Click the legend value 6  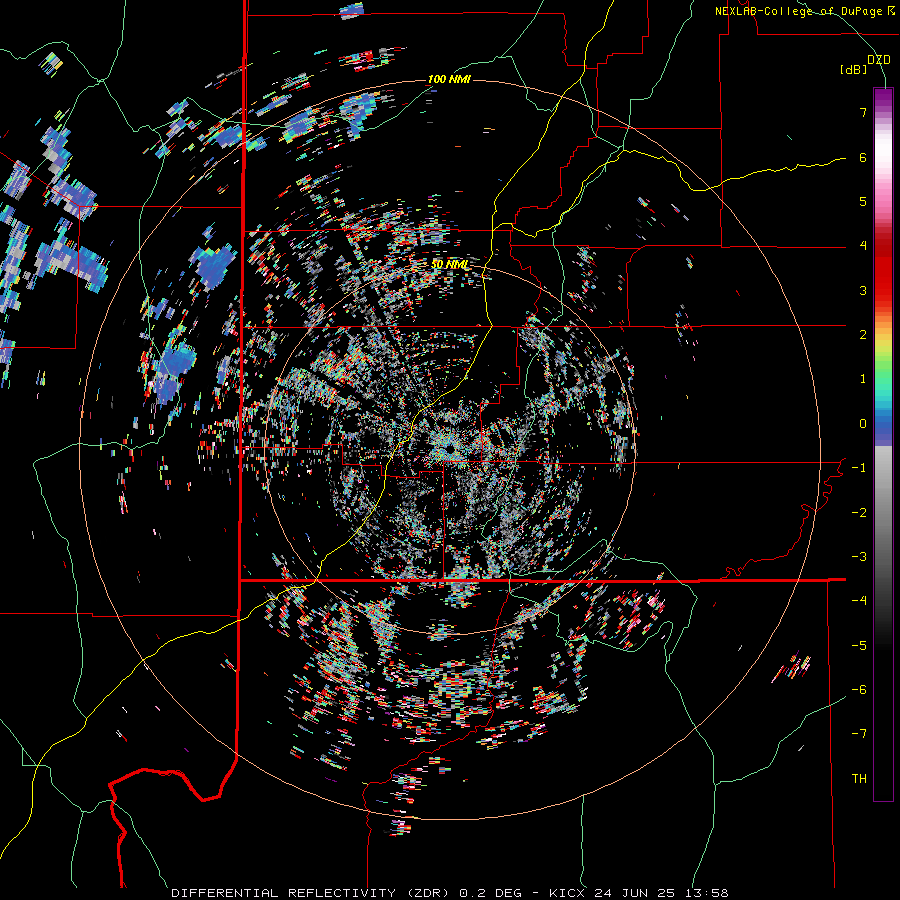pos(863,157)
